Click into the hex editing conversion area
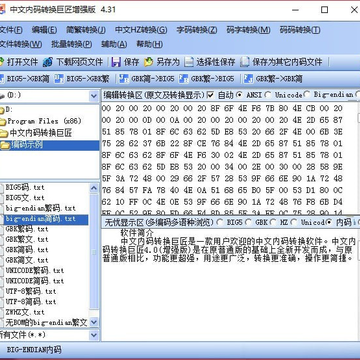 (x=229, y=158)
